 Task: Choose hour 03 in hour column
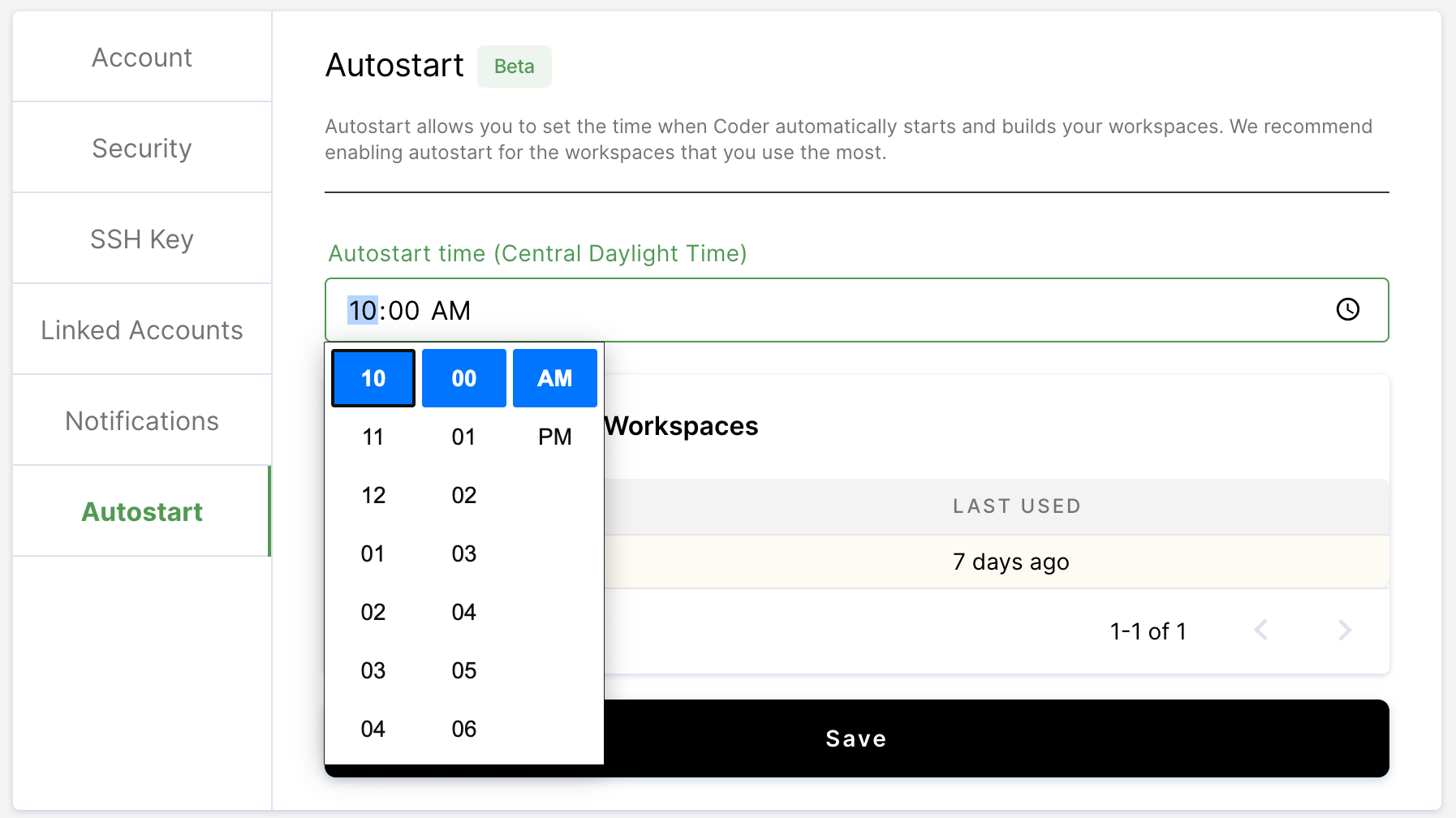tap(373, 670)
